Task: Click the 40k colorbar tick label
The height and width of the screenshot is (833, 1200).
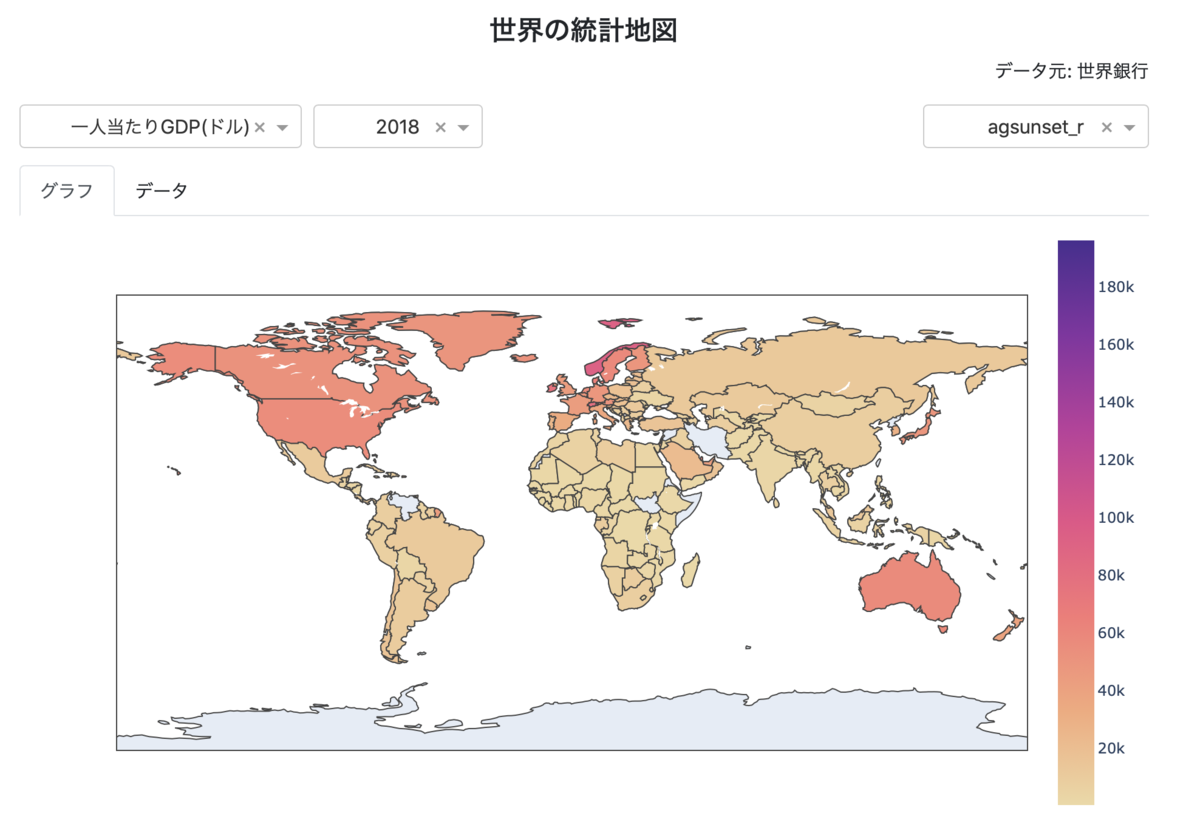Action: coord(1111,691)
